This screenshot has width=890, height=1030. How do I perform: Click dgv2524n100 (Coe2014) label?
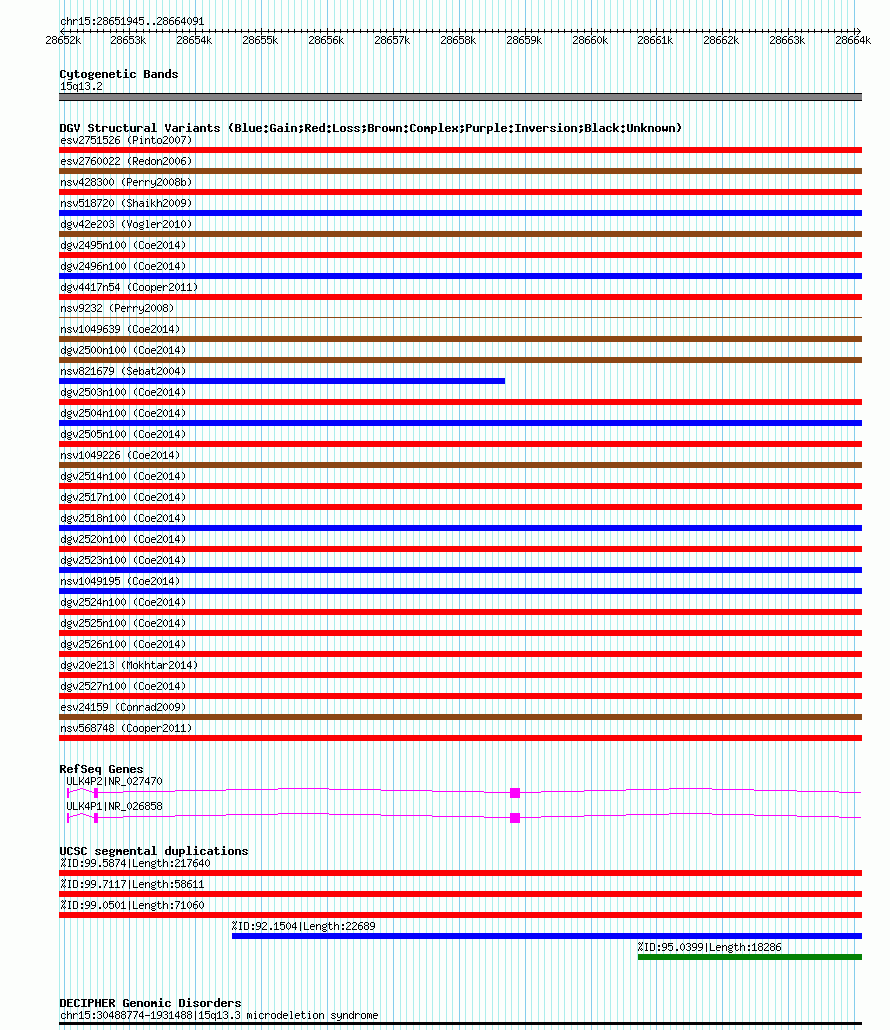point(123,603)
